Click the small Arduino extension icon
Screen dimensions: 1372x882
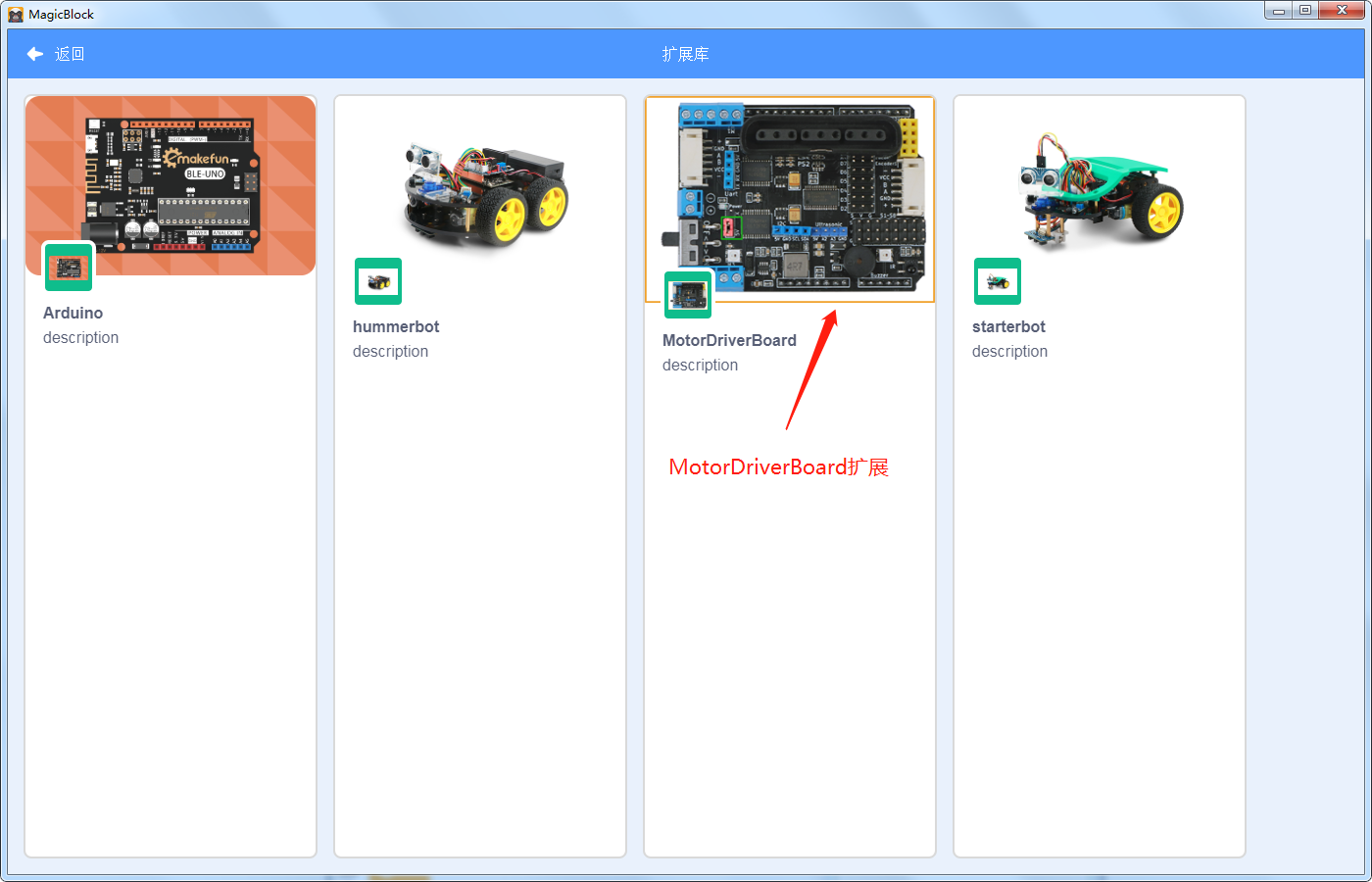click(69, 267)
